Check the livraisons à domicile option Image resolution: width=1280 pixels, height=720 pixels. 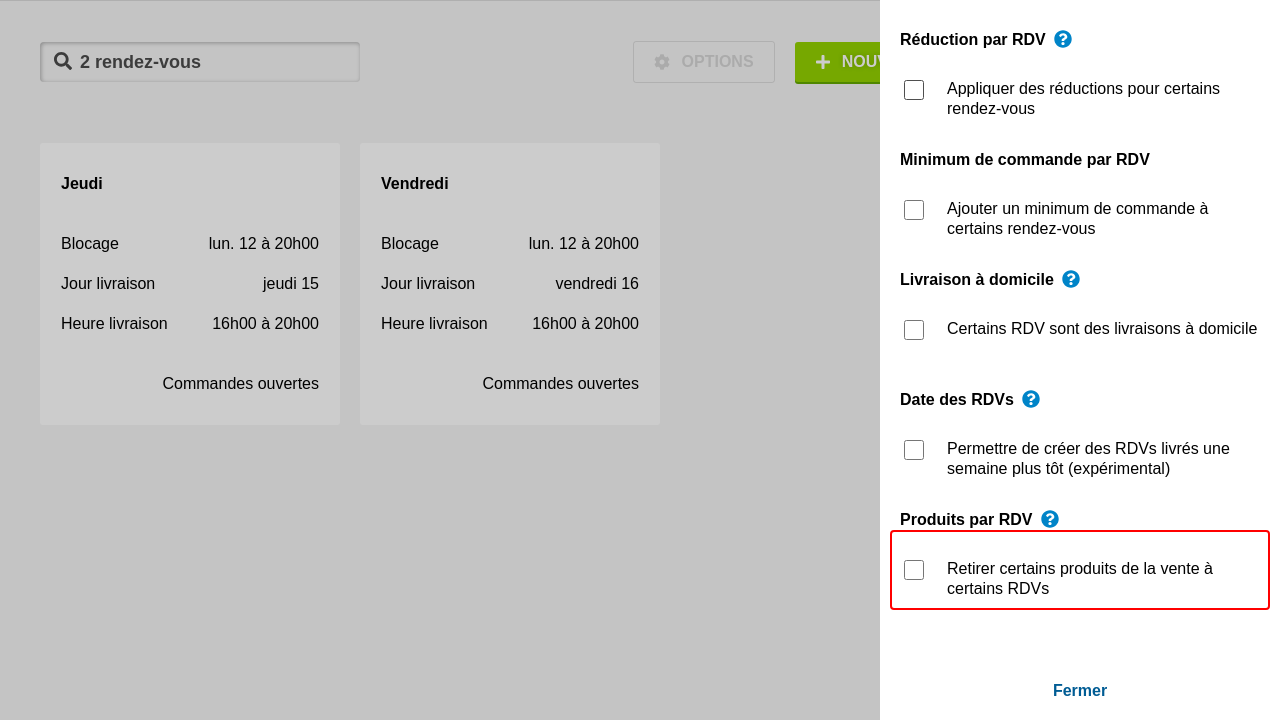(x=914, y=330)
